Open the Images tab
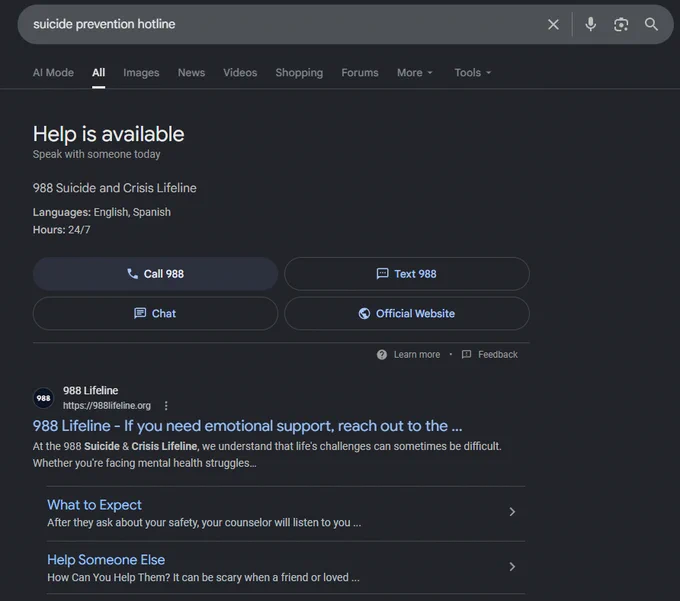Viewport: 680px width, 601px height. pyautogui.click(x=141, y=72)
